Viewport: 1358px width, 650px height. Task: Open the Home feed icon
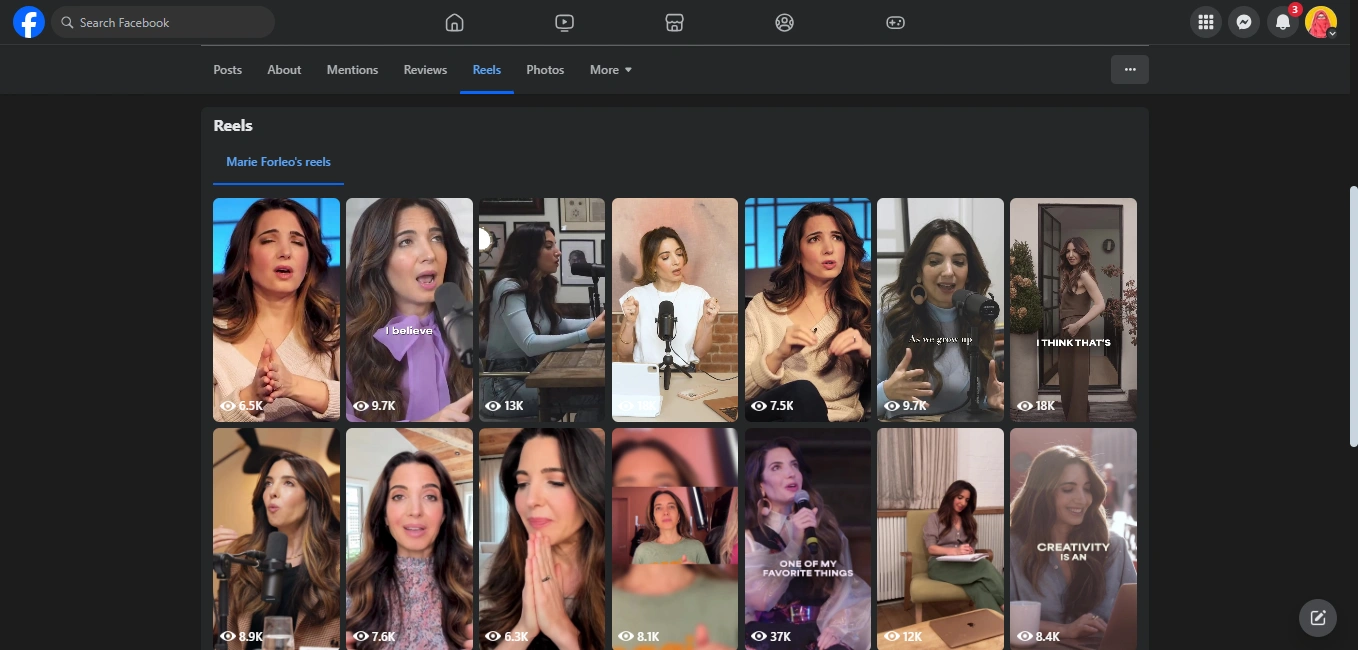454,22
